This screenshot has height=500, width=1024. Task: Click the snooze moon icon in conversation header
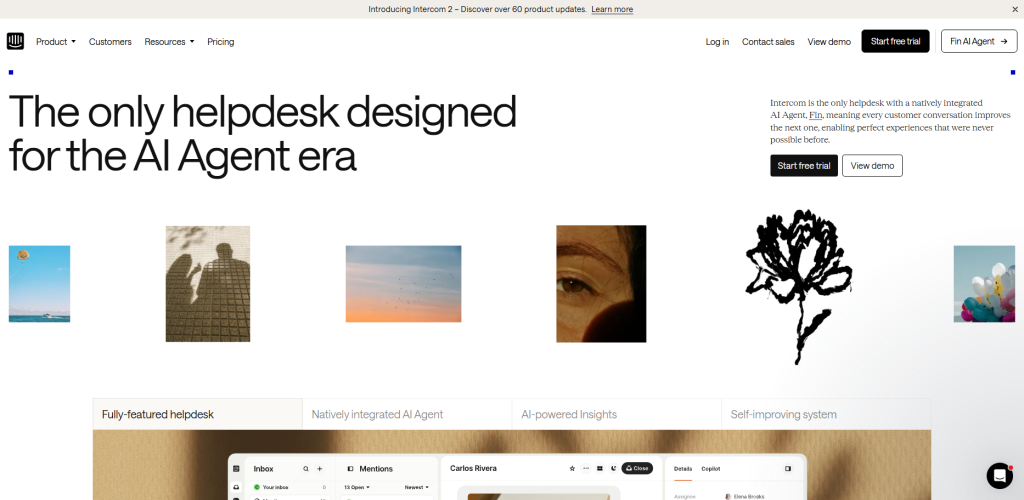[x=613, y=468]
